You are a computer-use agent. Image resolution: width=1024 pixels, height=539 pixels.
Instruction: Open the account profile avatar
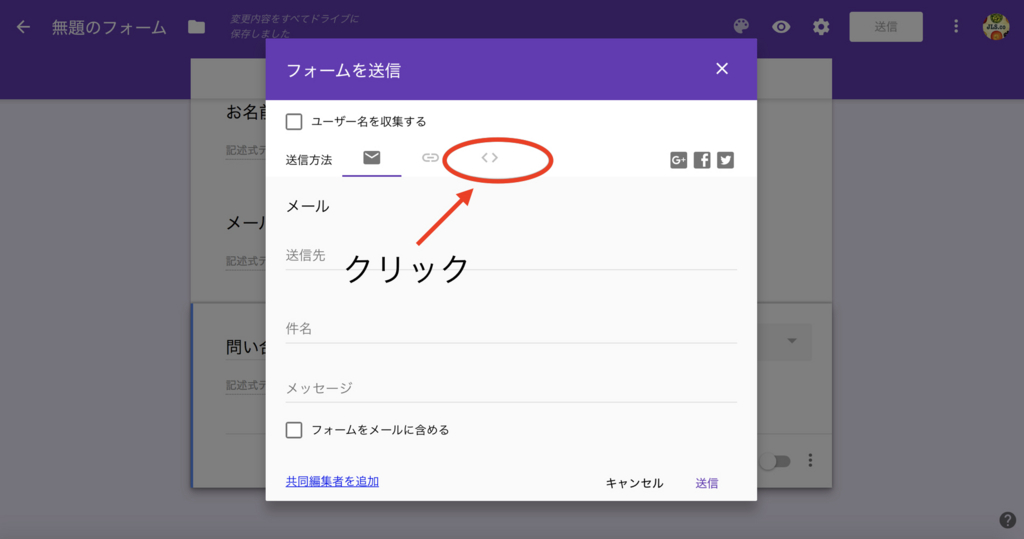click(996, 26)
